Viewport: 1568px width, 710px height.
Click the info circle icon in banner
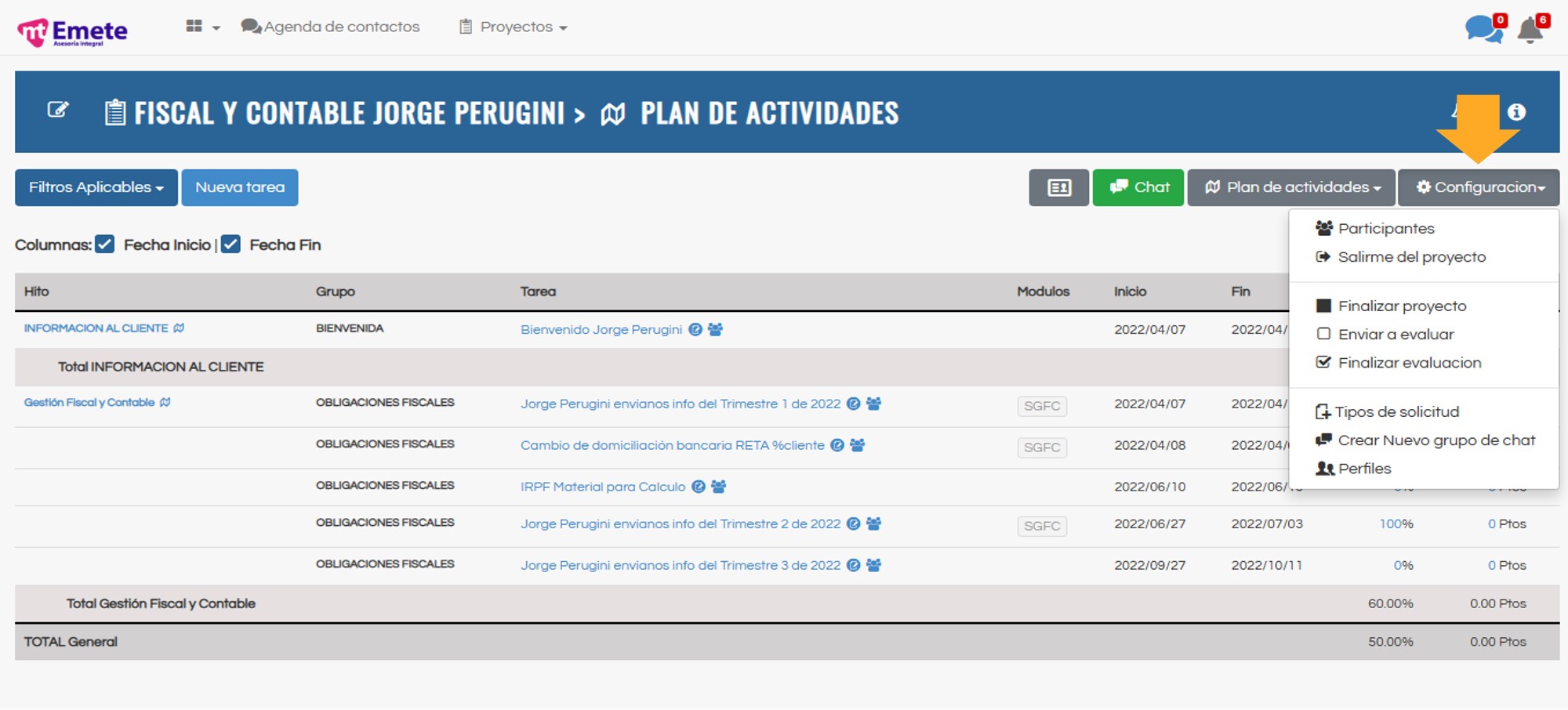point(1516,112)
